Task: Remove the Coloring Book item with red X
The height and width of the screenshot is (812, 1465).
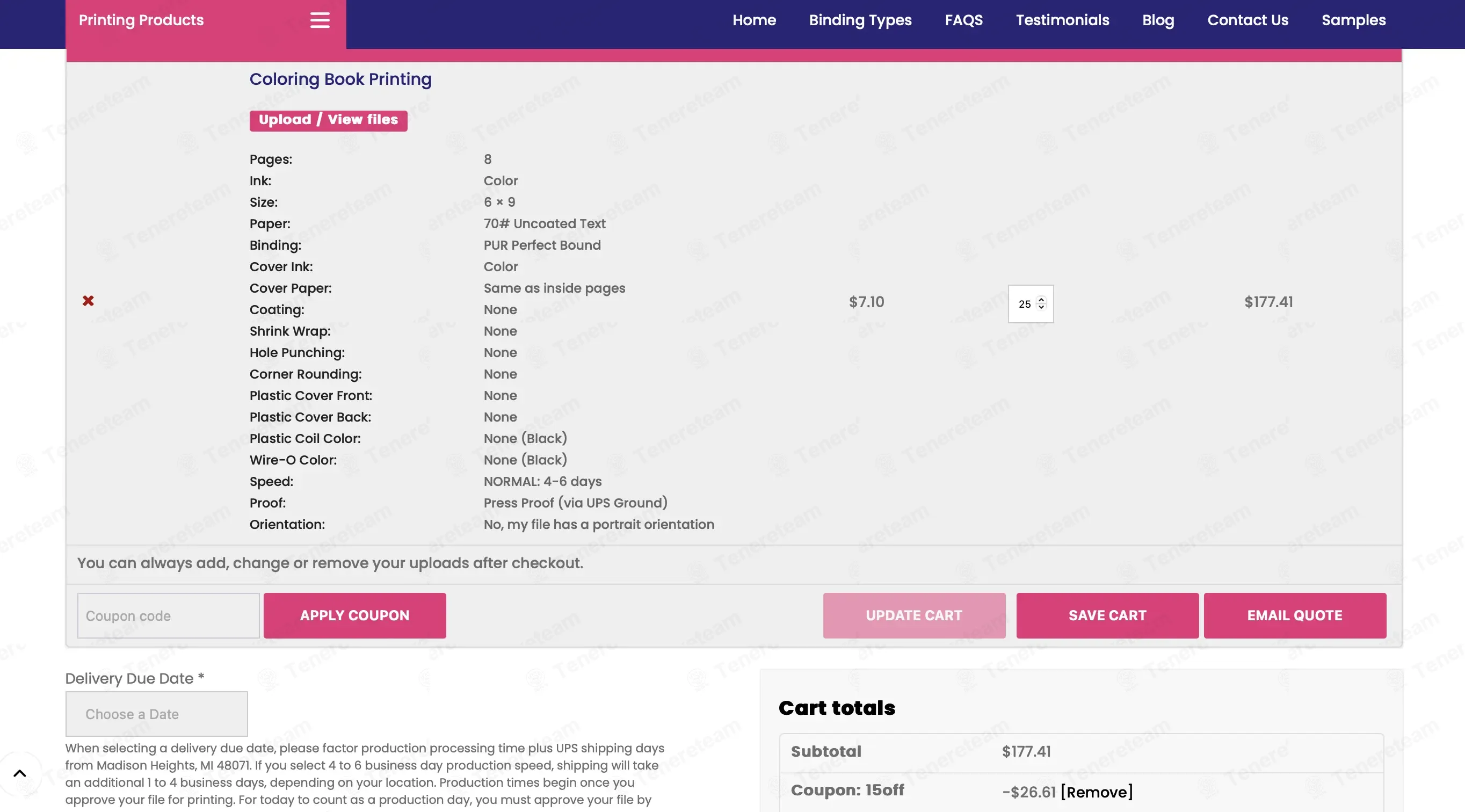Action: click(x=88, y=301)
